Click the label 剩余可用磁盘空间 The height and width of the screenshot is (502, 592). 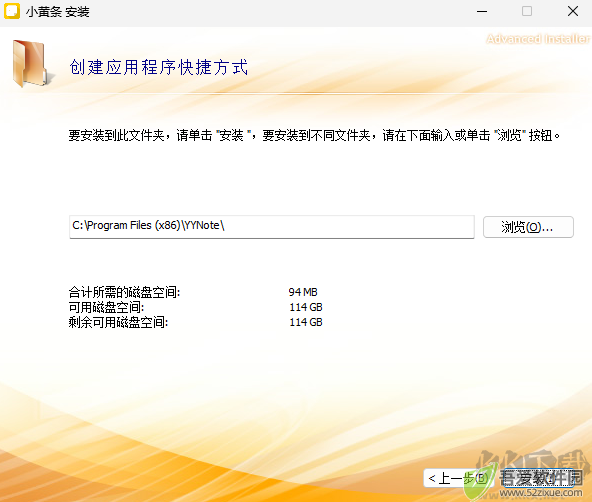pyautogui.click(x=118, y=322)
